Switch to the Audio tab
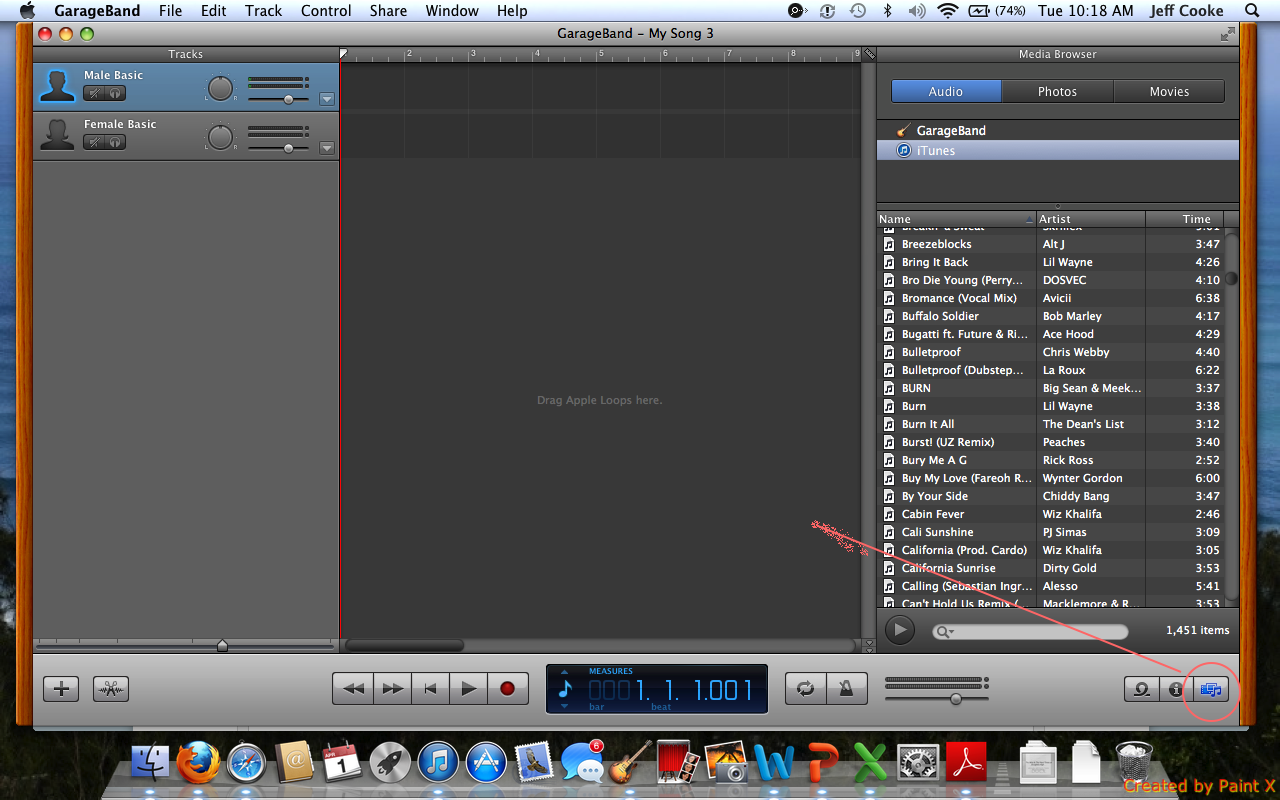Screen dimensions: 1280x800 [x=946, y=91]
